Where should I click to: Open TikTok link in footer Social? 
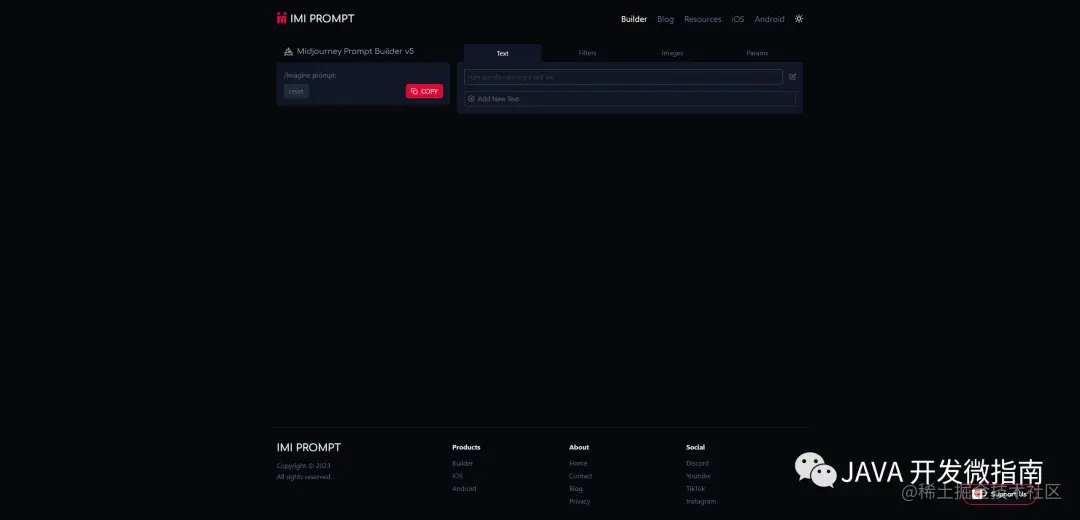coord(696,488)
